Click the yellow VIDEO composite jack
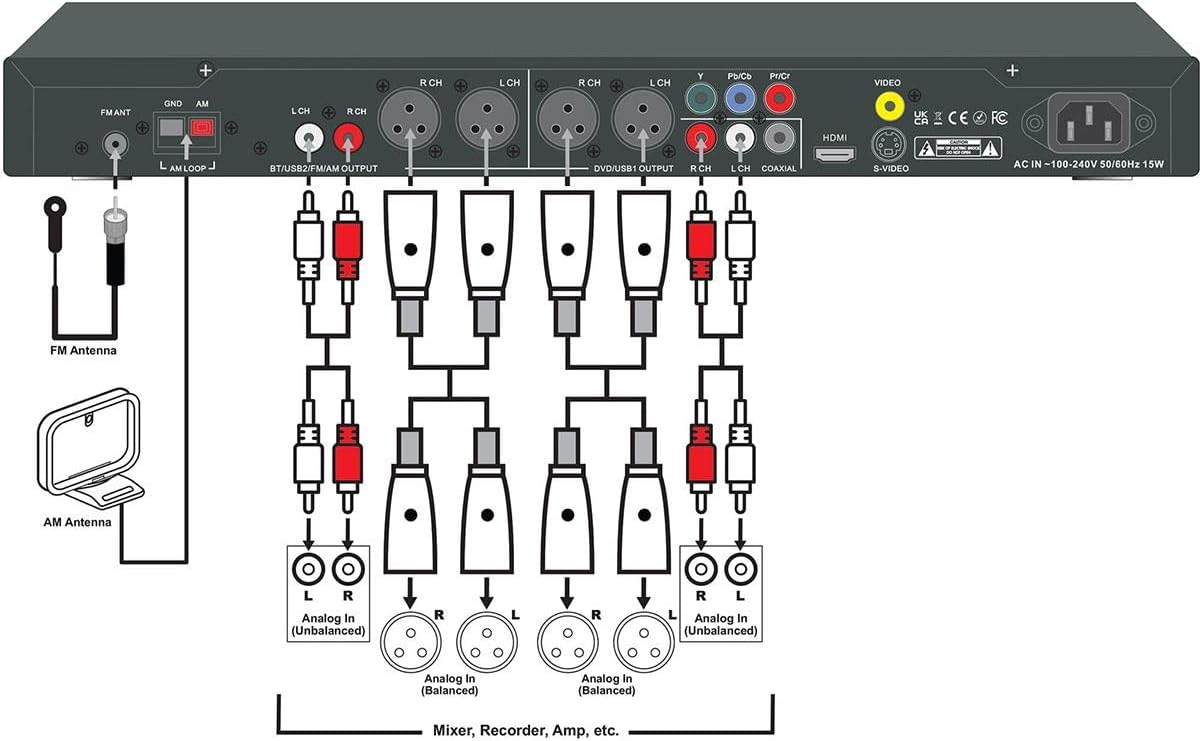 pyautogui.click(x=886, y=103)
